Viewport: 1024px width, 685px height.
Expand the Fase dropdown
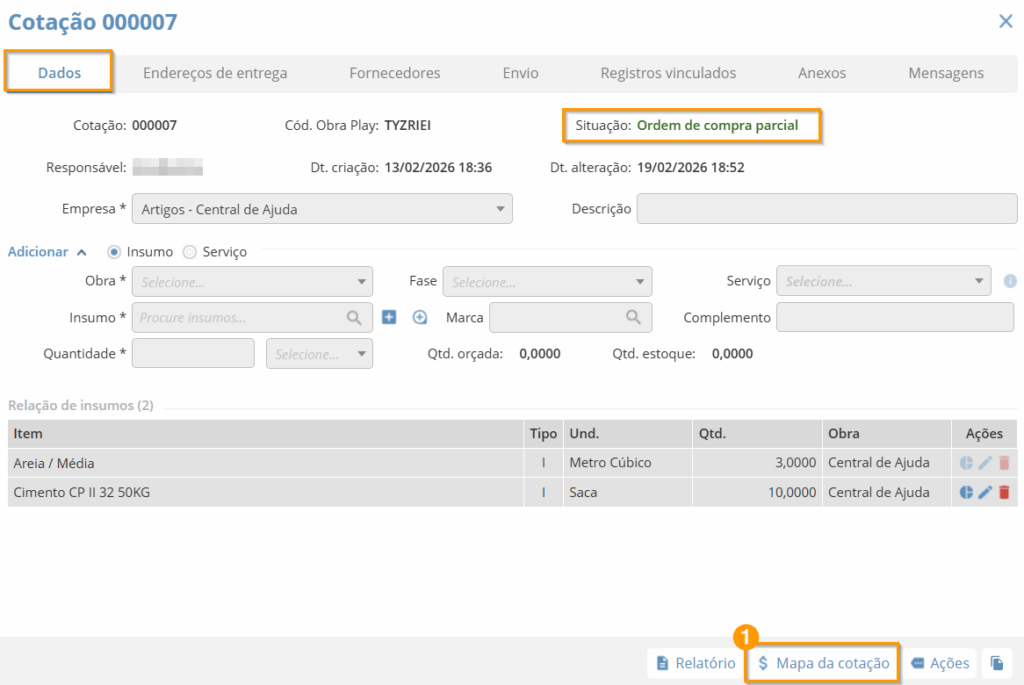[x=547, y=282]
